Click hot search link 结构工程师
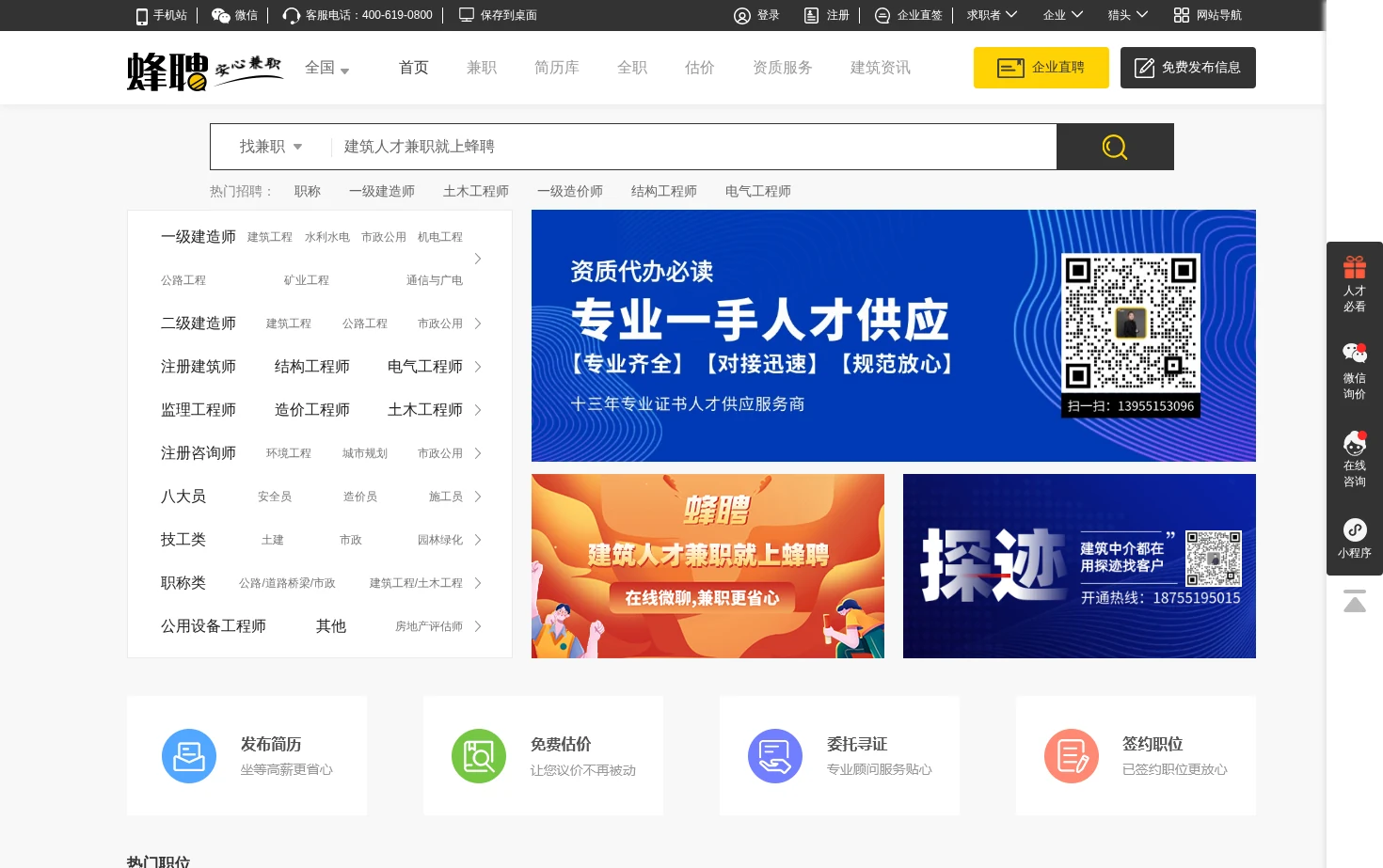 click(x=664, y=191)
